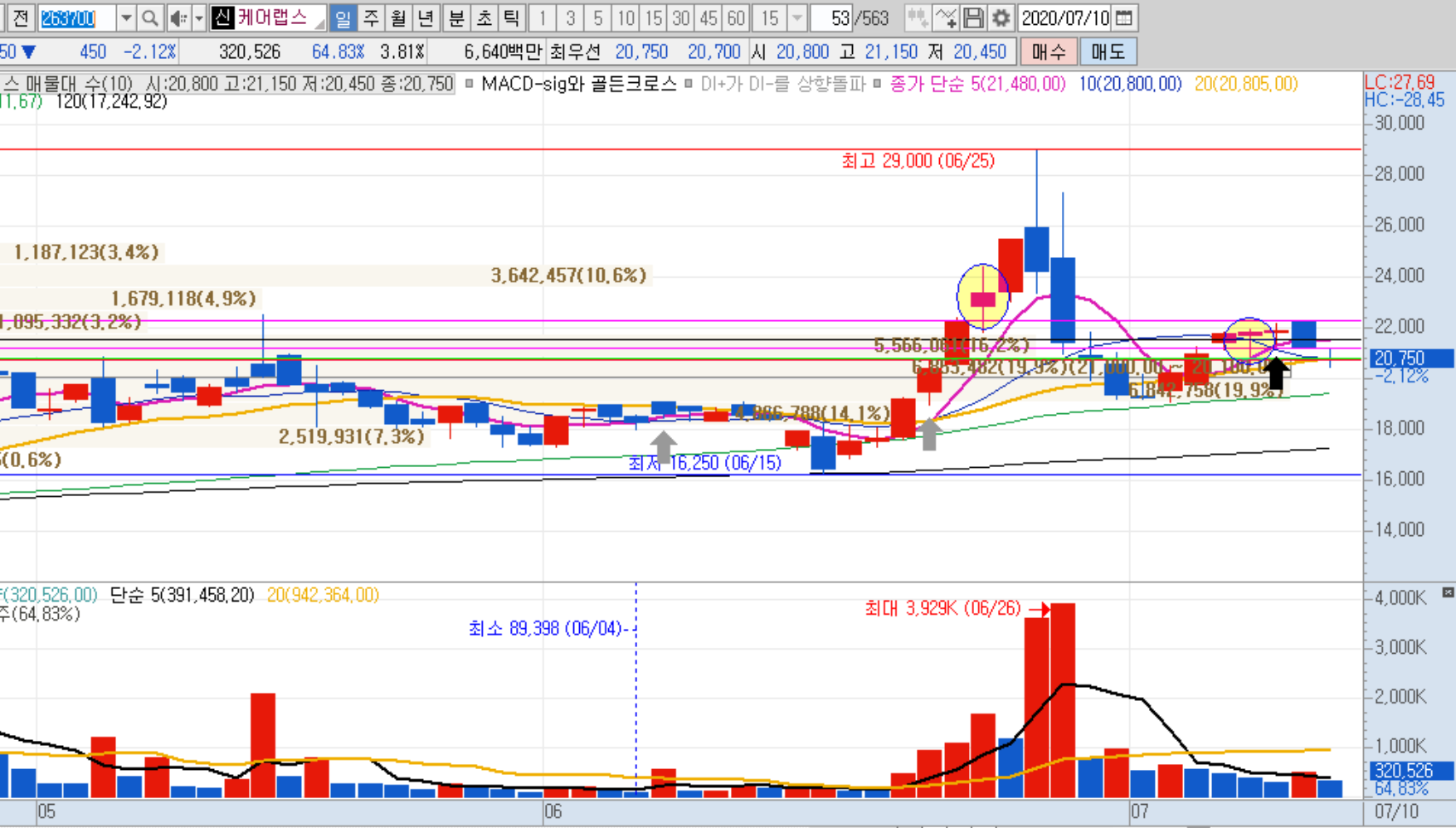
Task: Click the stock code input field 263700
Action: tap(76, 17)
